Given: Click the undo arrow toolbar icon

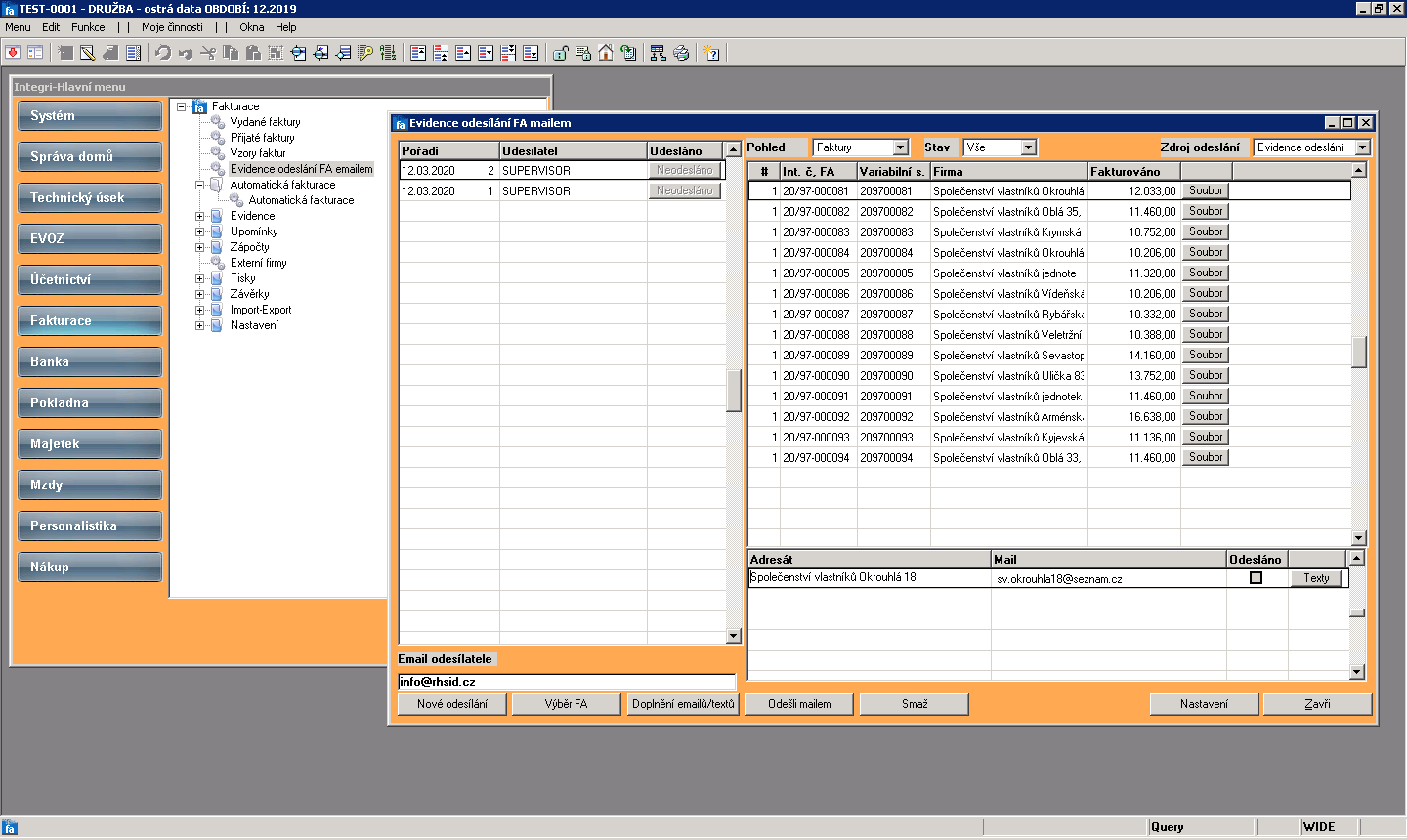Looking at the screenshot, I should [162, 53].
